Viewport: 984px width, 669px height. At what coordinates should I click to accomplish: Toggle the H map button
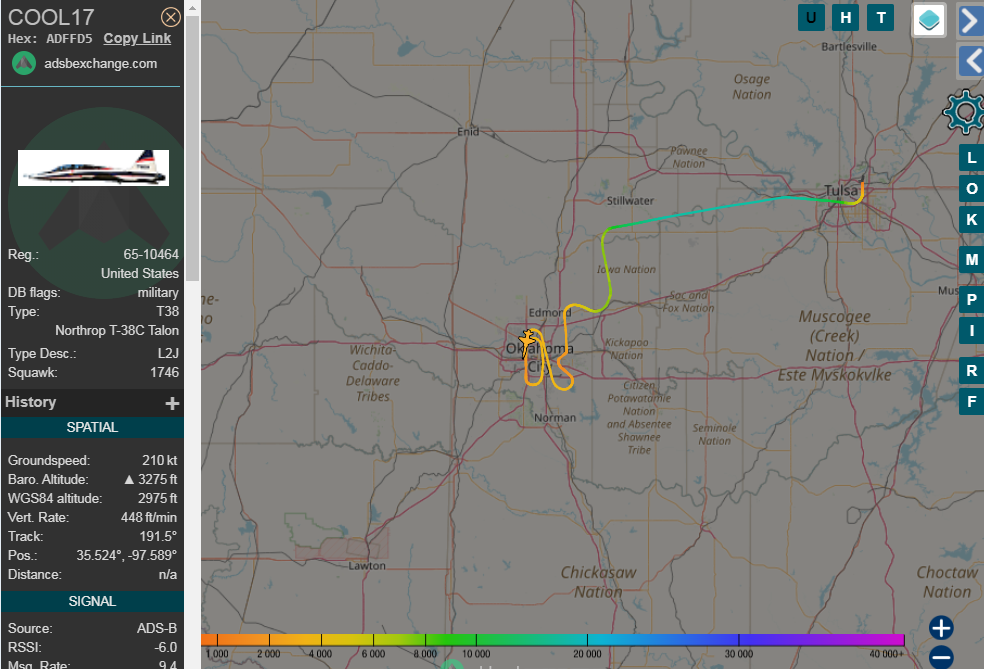pos(845,18)
